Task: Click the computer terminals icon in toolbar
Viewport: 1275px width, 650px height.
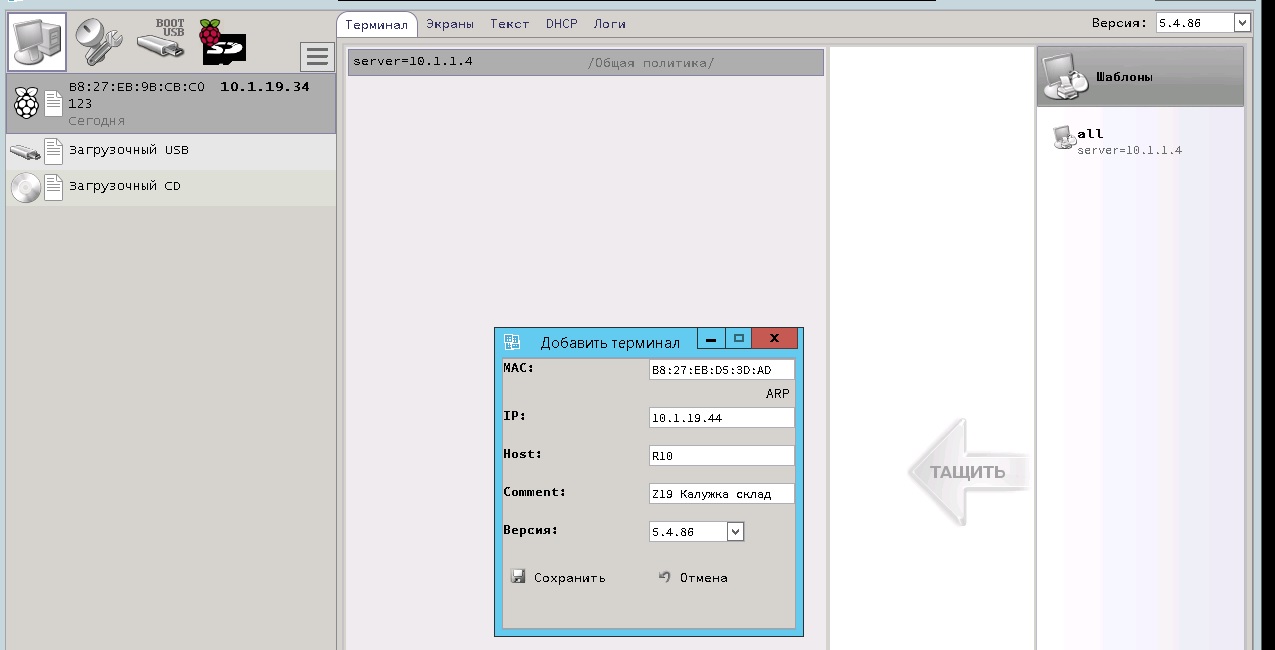Action: [x=38, y=42]
